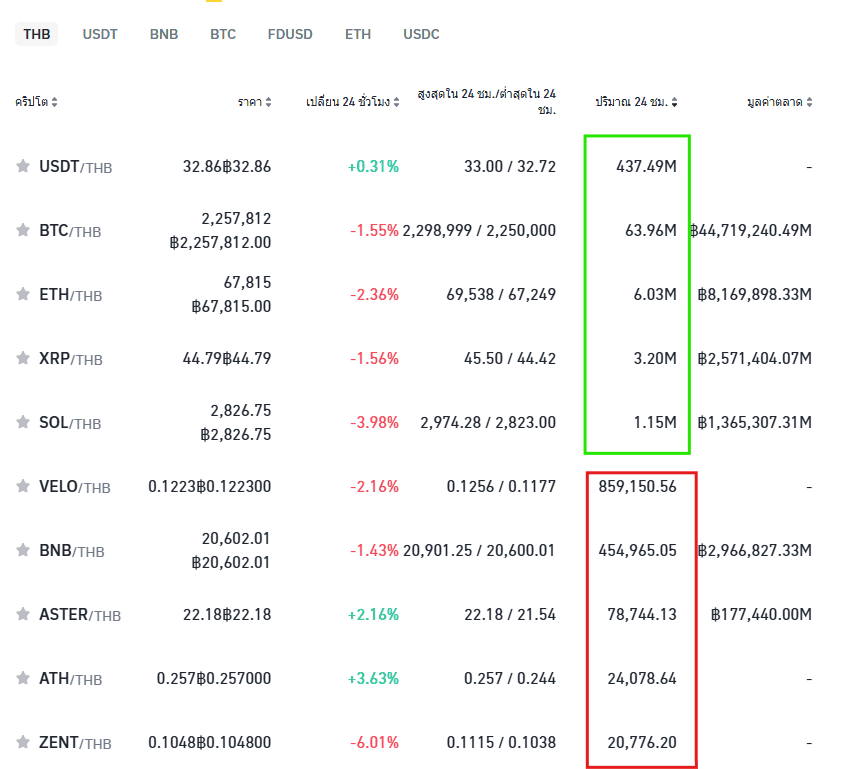Click the คริปโต column header
The width and height of the screenshot is (841, 769).
click(32, 102)
